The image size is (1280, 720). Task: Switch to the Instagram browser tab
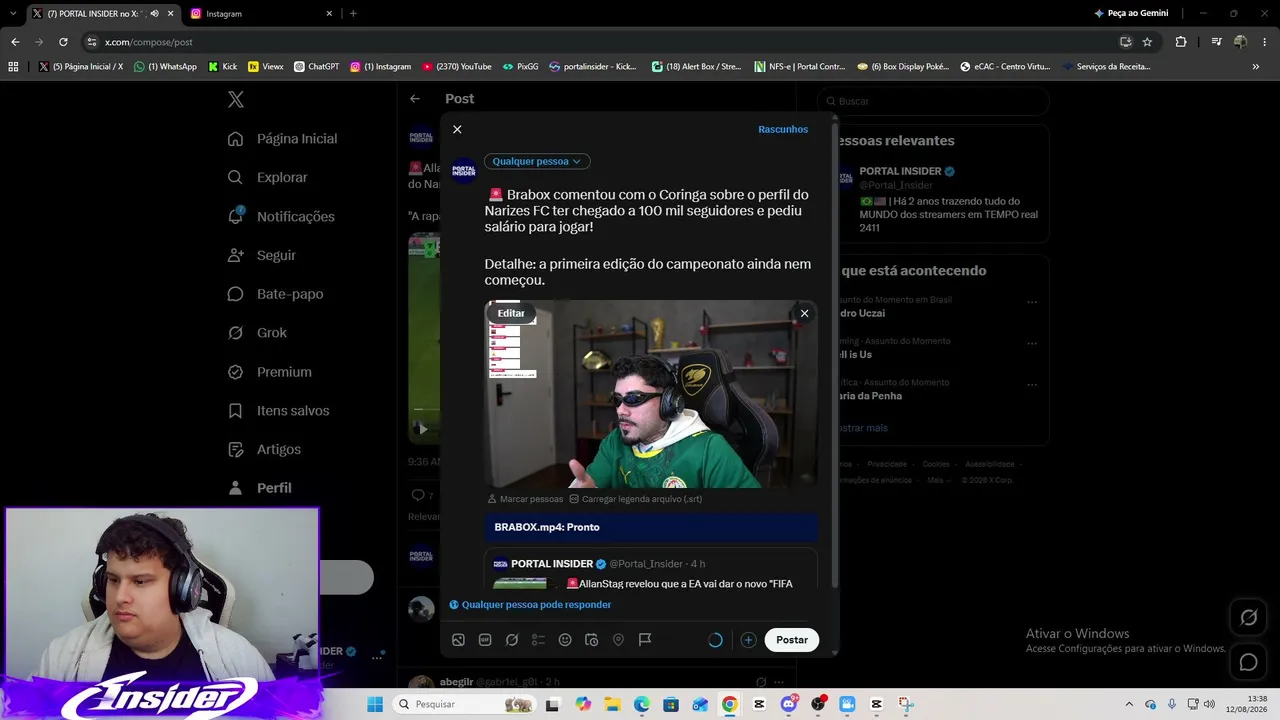[262, 14]
